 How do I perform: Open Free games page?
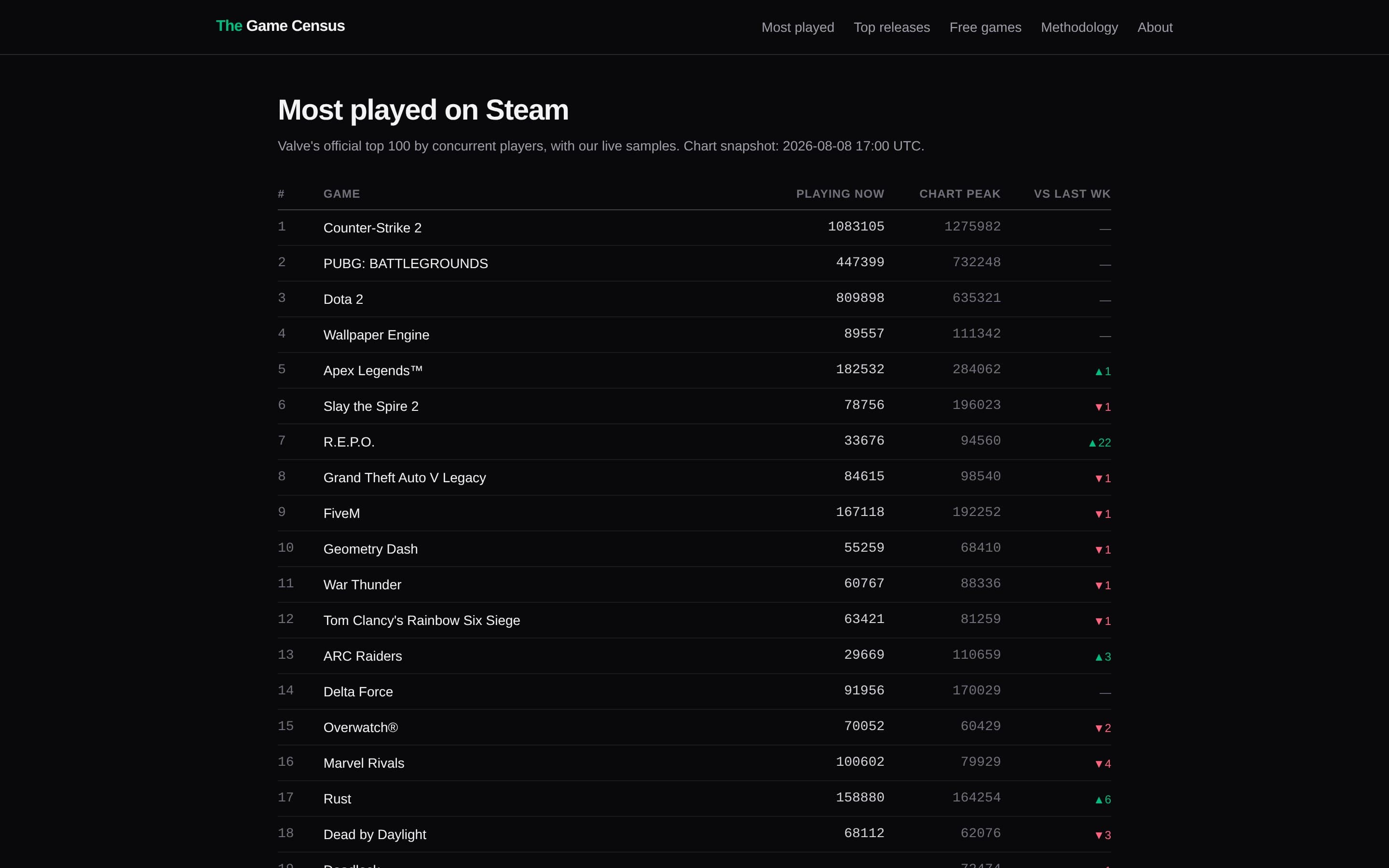(985, 27)
